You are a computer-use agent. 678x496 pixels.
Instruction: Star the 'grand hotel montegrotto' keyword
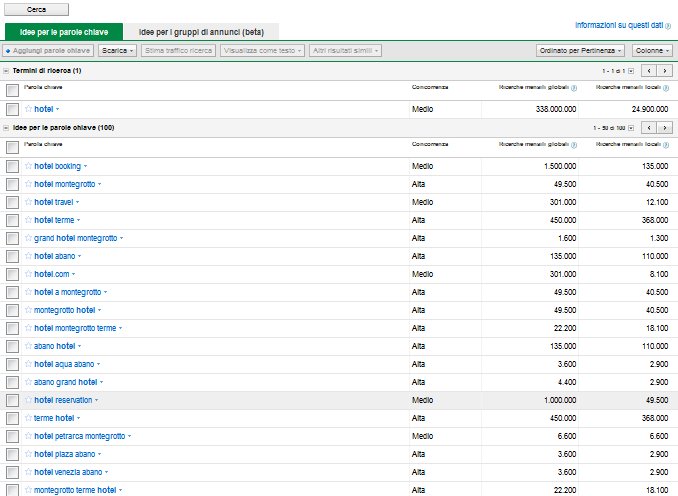pyautogui.click(x=29, y=238)
